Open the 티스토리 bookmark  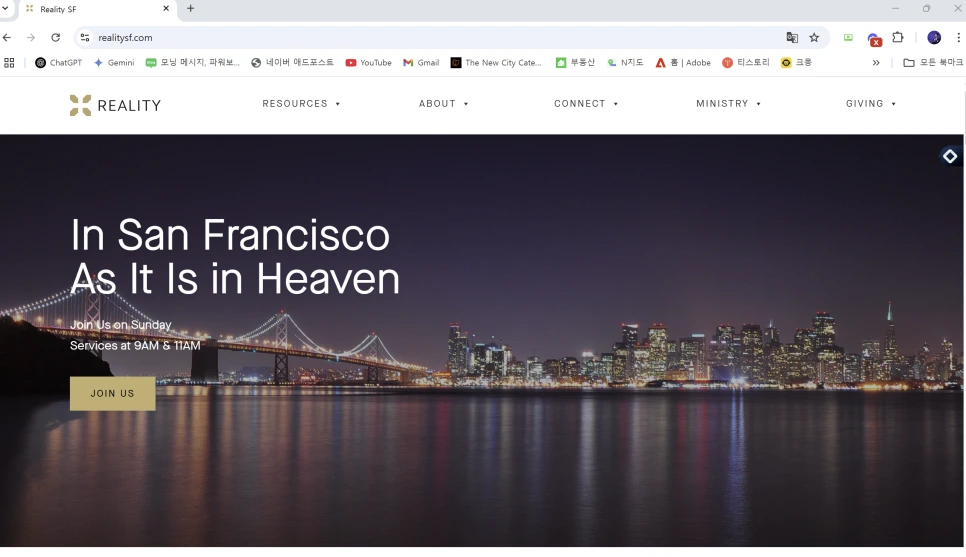click(746, 63)
